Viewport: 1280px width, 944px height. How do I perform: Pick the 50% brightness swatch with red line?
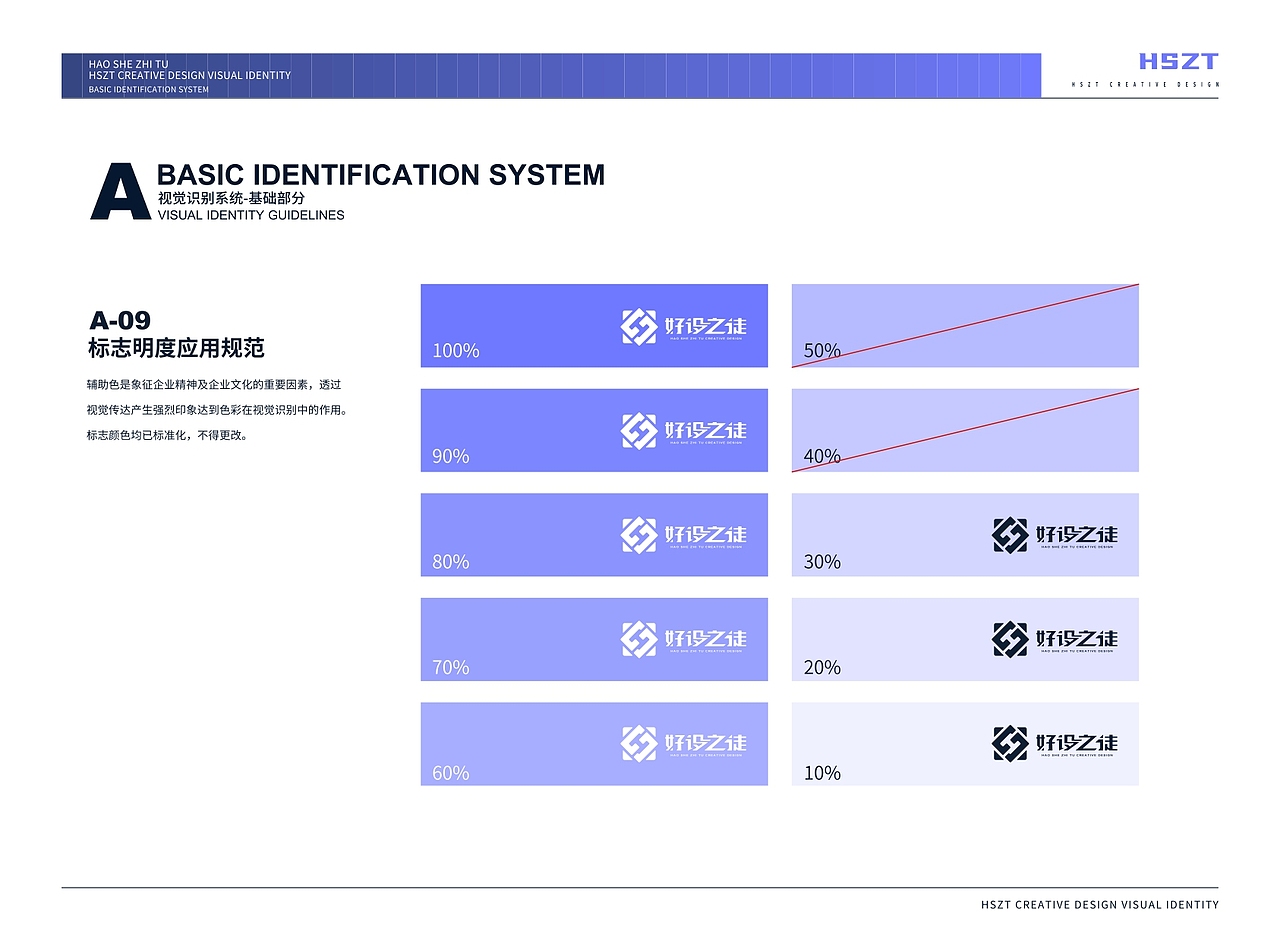(965, 326)
